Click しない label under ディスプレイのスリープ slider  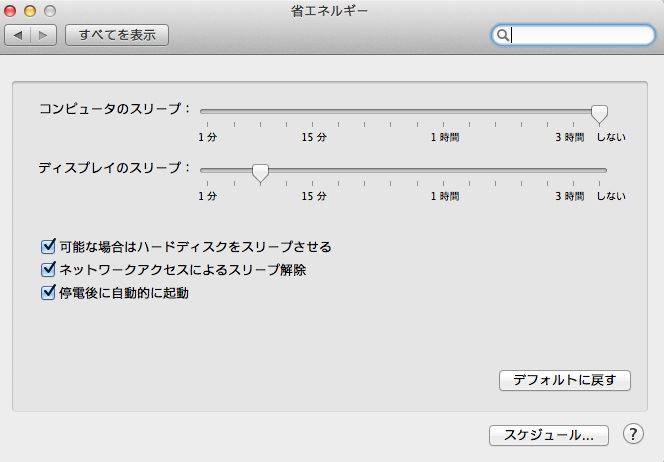tap(611, 196)
